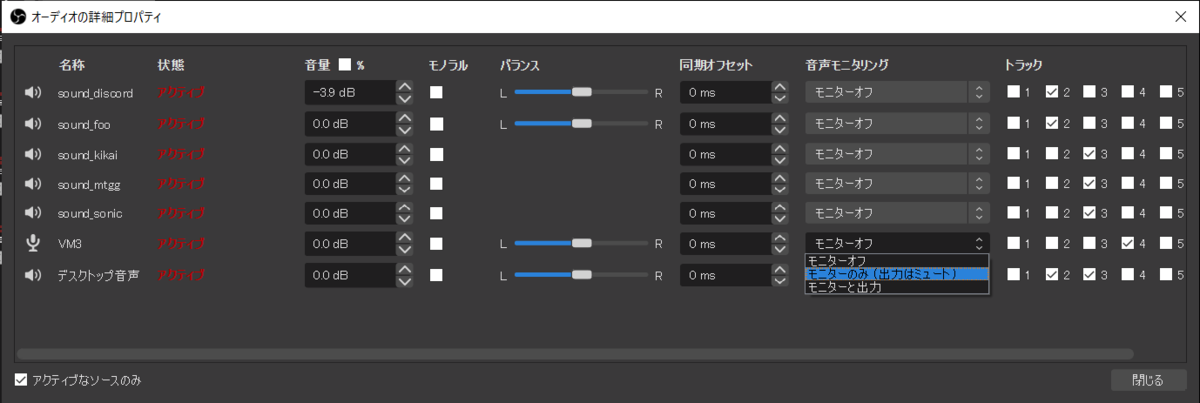Mute VM3 via its microphone icon
The image size is (1200, 403).
33,244
